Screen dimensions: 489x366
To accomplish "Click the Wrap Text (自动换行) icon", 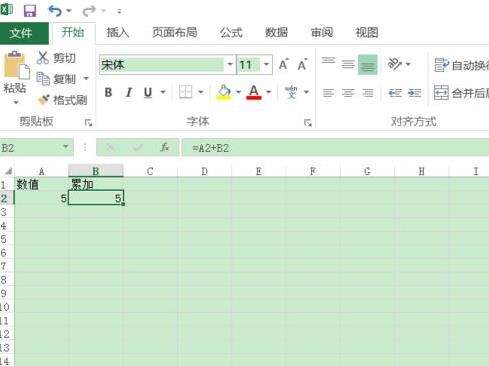I will (461, 65).
